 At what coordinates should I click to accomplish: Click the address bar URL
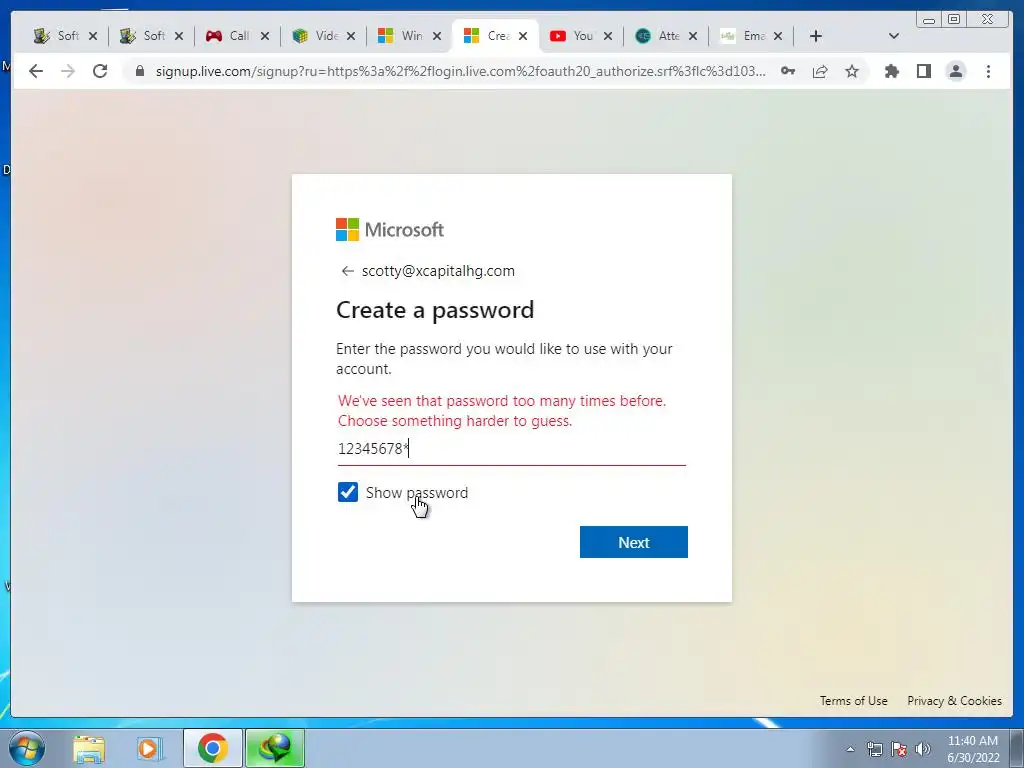pos(460,71)
